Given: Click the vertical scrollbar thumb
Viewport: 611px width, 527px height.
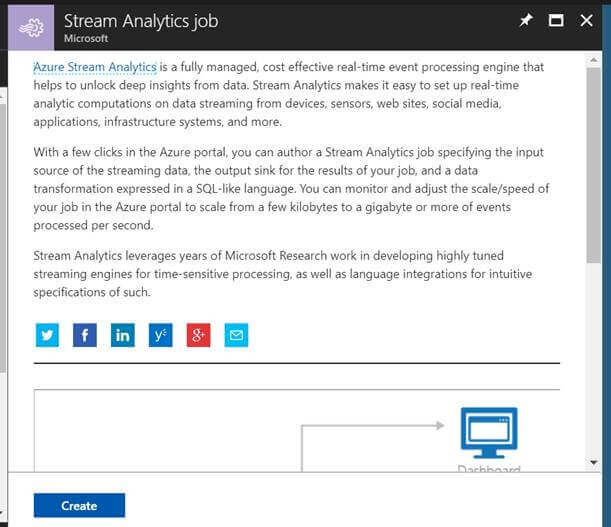Looking at the screenshot, I should point(594,165).
